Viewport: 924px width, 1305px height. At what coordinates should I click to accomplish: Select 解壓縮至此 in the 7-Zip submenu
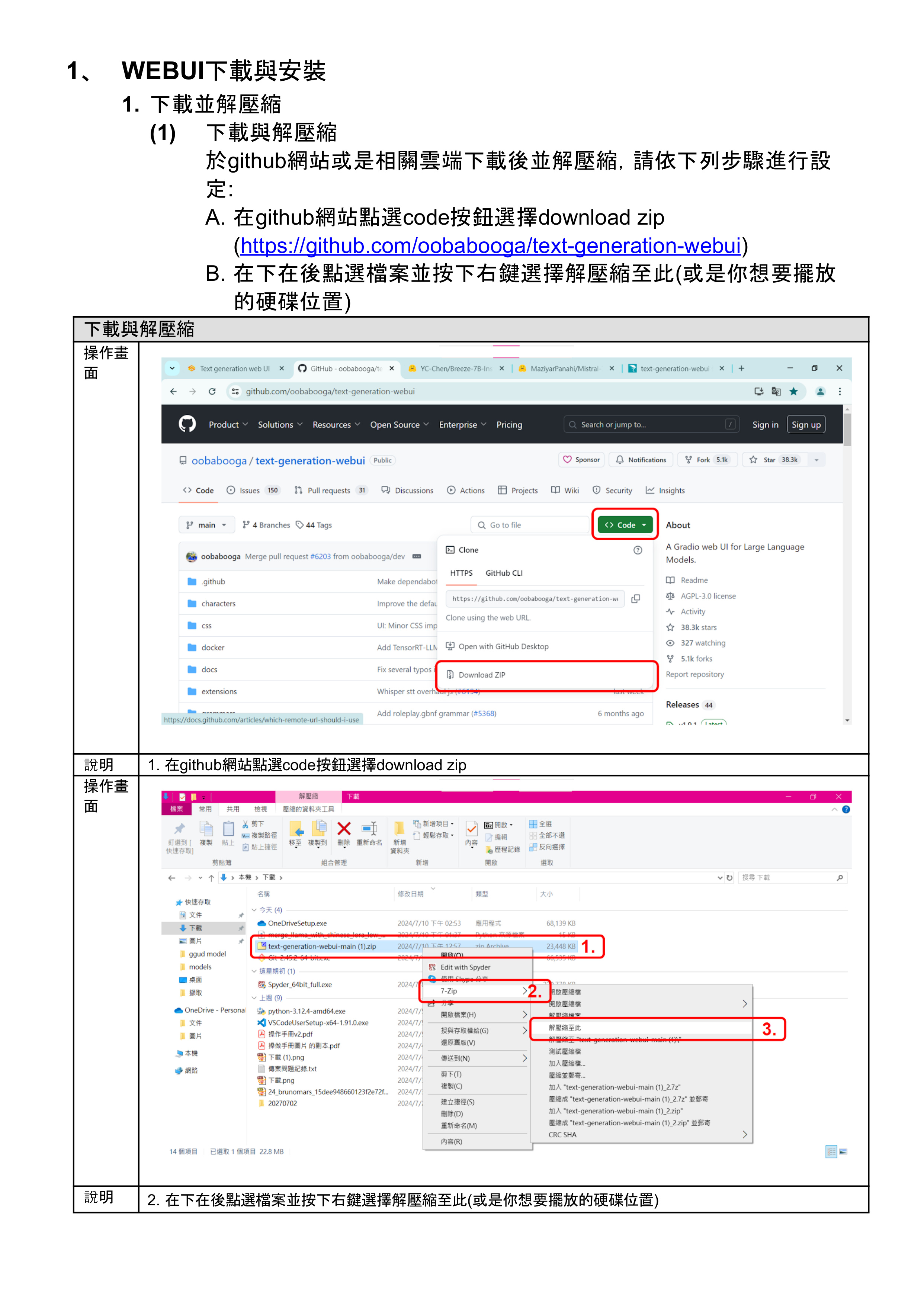[641, 1028]
